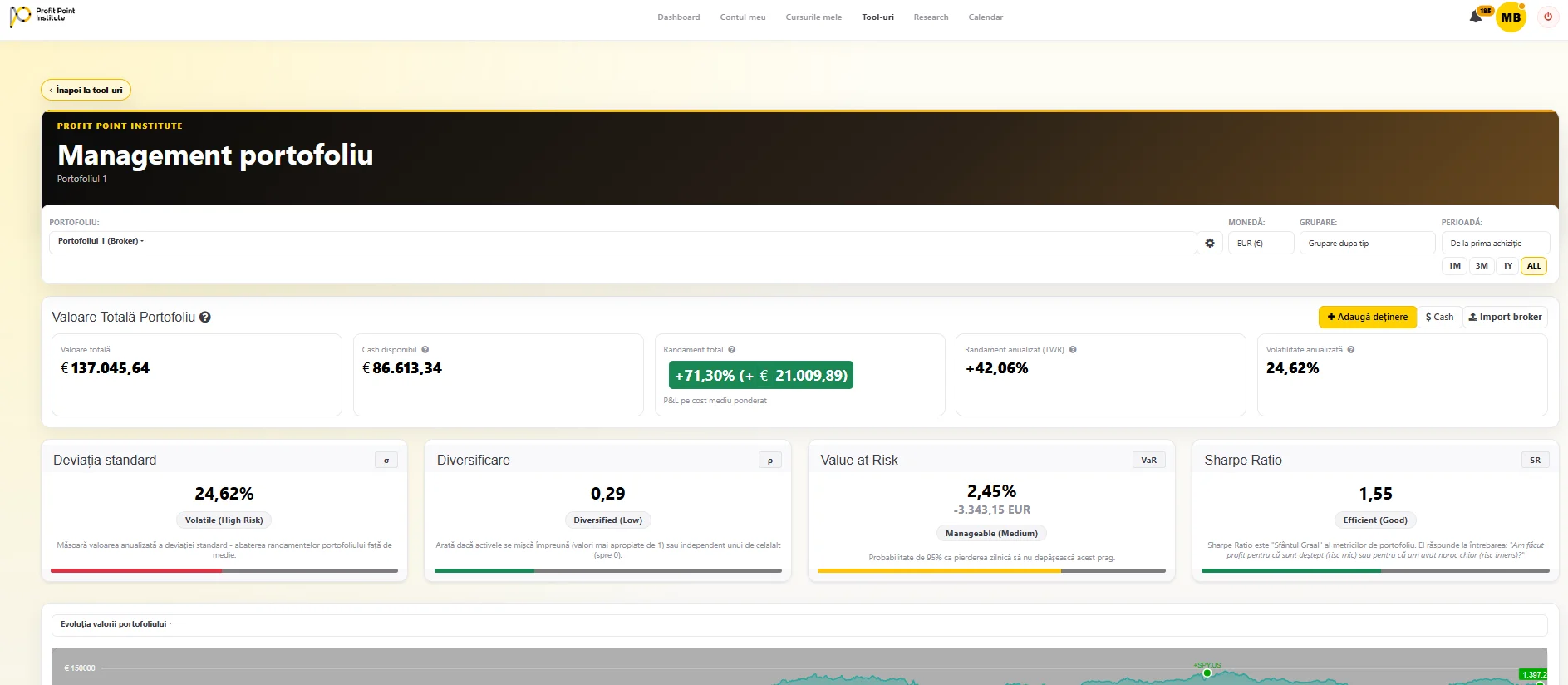This screenshot has height=685, width=1568.
Task: Click the Portofoliul 1 subtitle
Action: click(x=81, y=179)
